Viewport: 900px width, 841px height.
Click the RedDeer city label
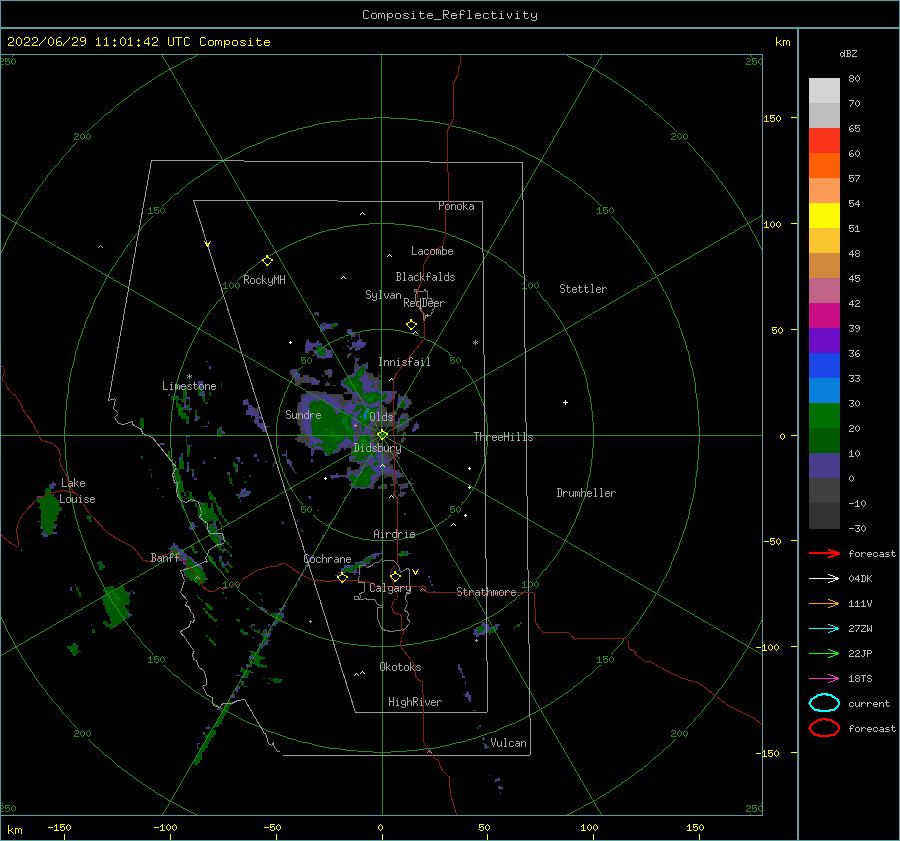pyautogui.click(x=424, y=303)
